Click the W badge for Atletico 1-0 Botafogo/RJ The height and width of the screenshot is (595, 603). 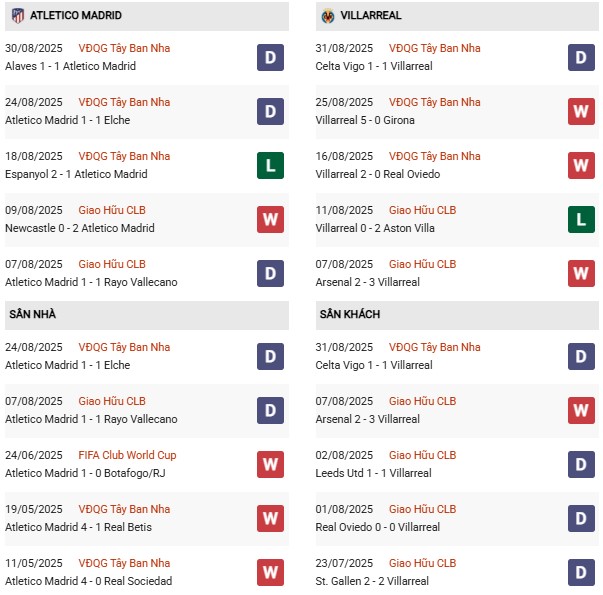270,464
